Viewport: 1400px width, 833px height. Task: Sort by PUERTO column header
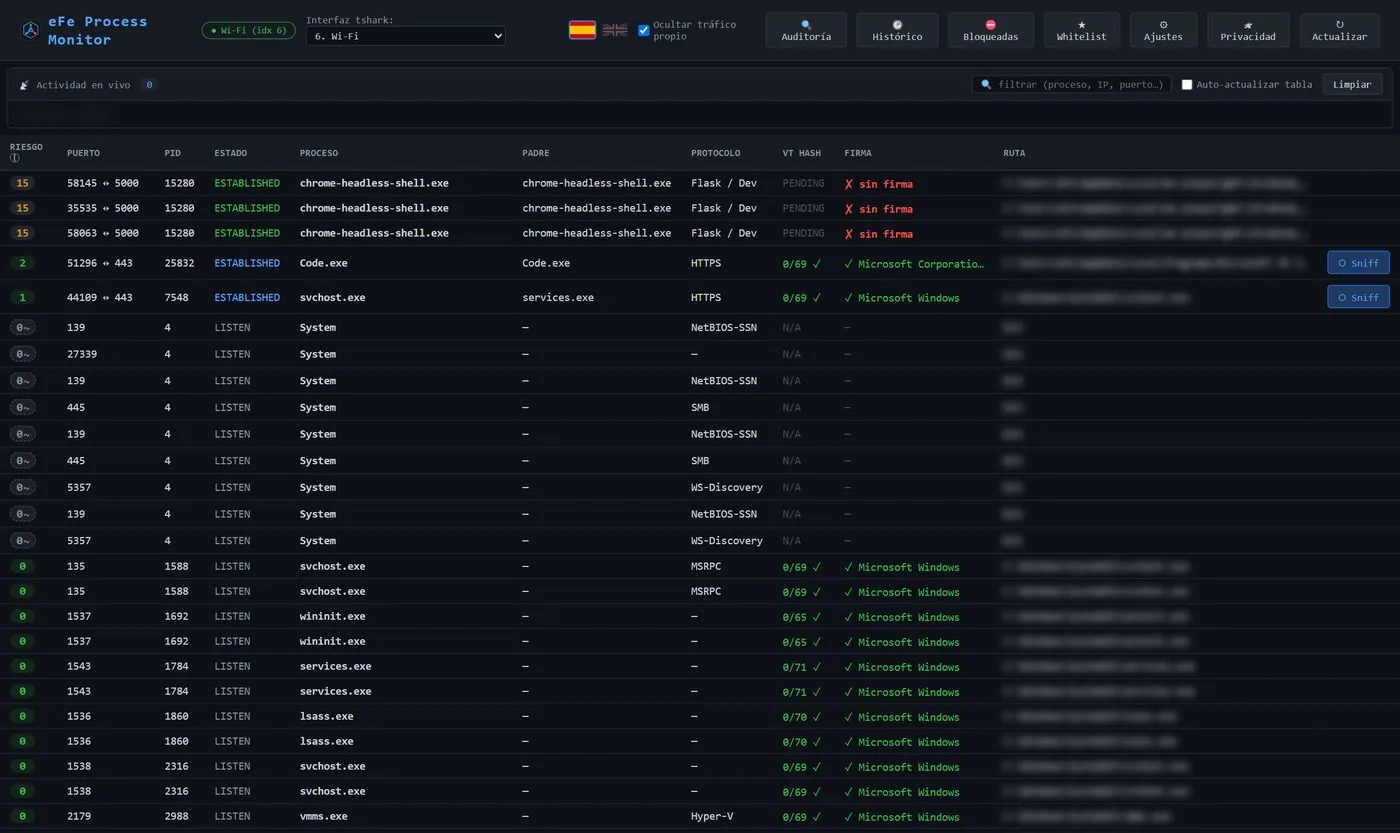coord(83,153)
